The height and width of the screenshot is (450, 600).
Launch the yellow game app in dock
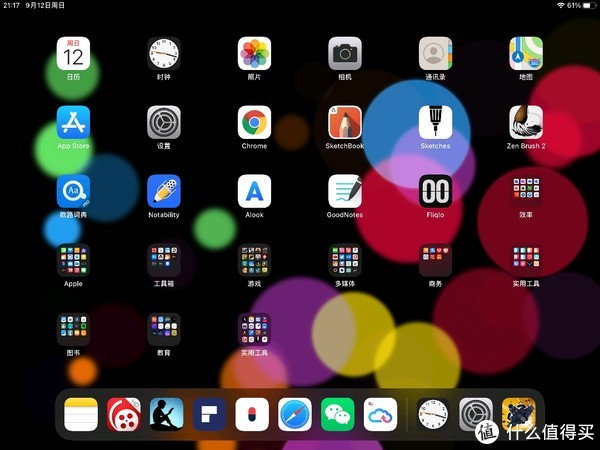pos(518,414)
